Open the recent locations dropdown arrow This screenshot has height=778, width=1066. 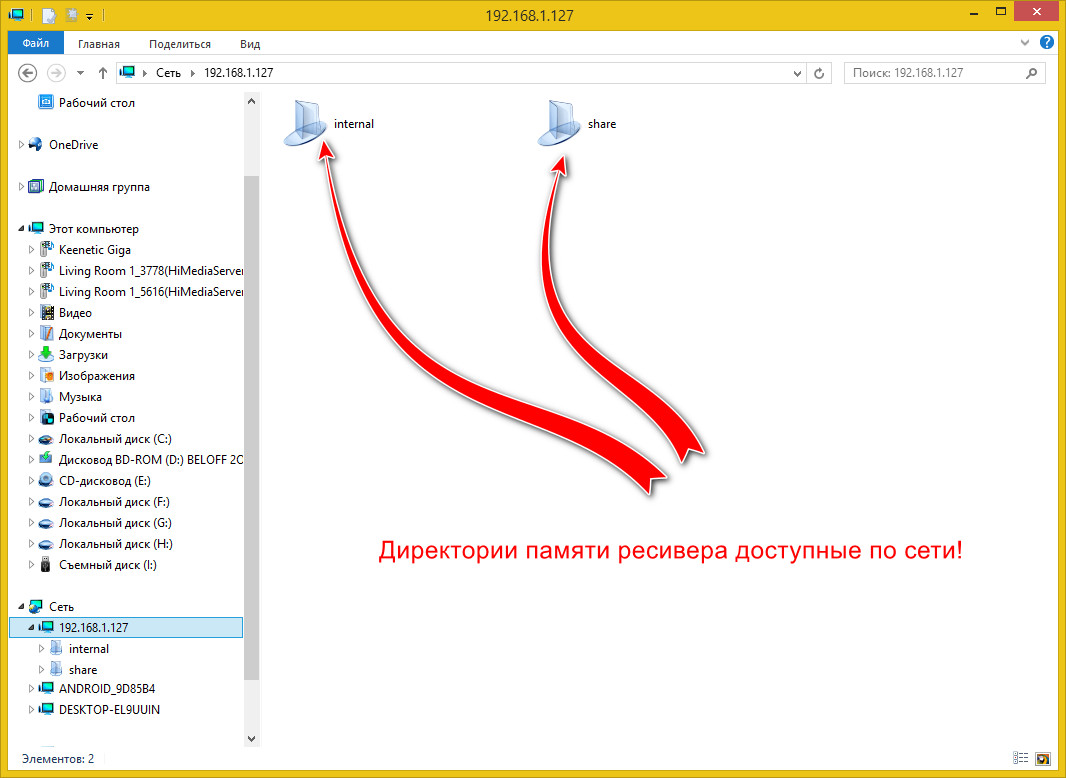click(80, 73)
